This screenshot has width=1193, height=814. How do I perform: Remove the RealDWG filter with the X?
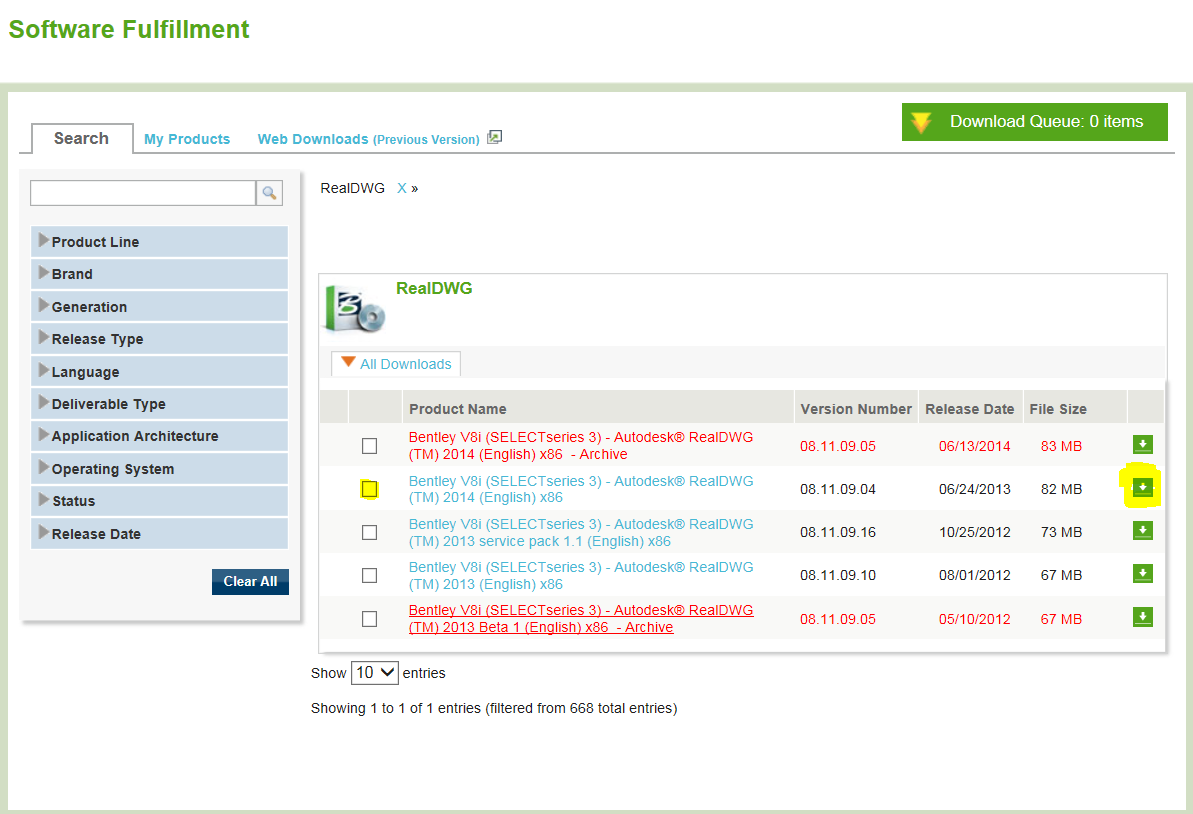coord(401,188)
